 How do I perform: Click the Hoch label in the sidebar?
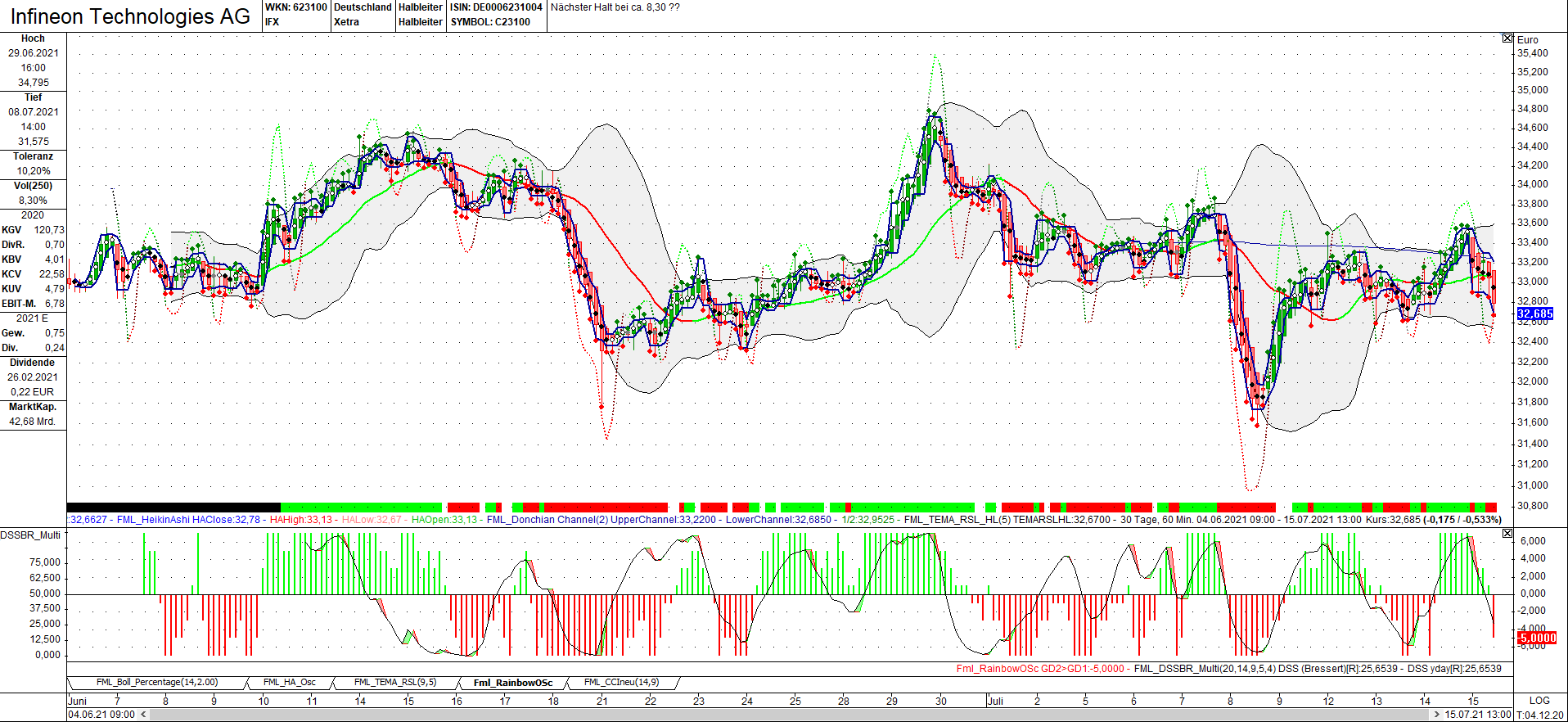pos(33,38)
